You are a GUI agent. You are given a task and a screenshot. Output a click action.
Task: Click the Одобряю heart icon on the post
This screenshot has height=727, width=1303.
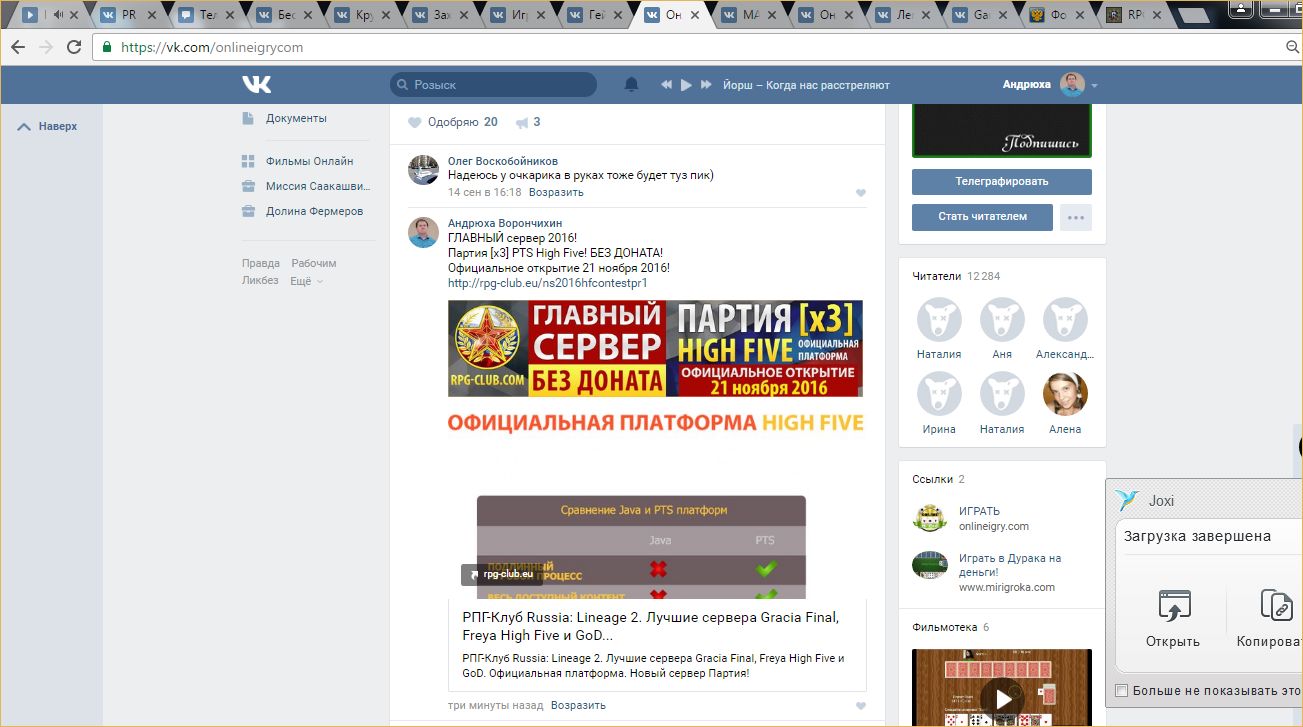pos(415,123)
